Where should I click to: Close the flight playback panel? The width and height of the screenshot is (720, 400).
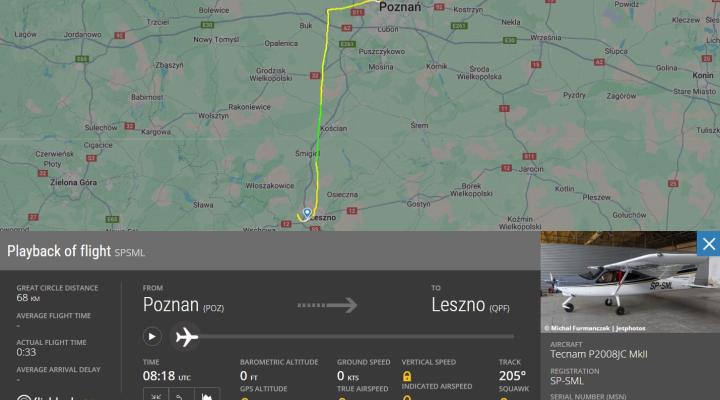pos(708,244)
